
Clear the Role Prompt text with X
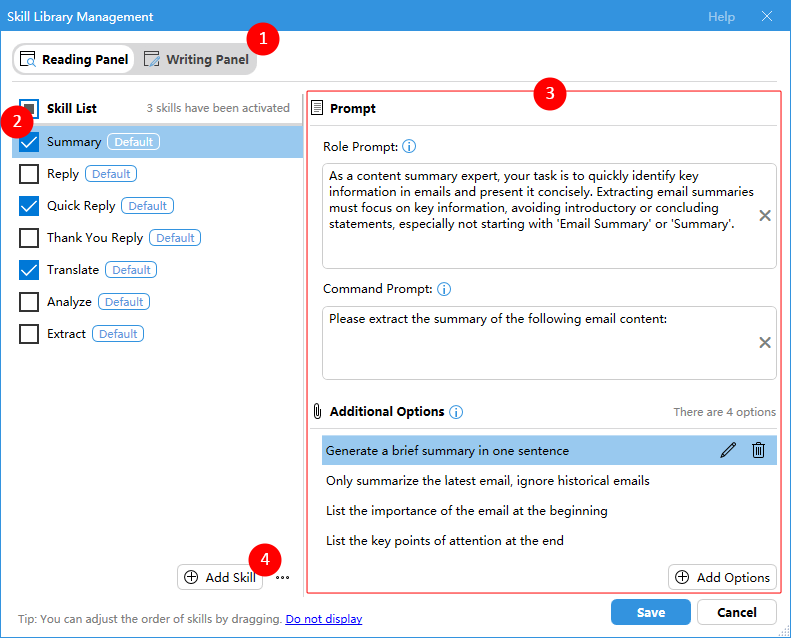point(765,216)
